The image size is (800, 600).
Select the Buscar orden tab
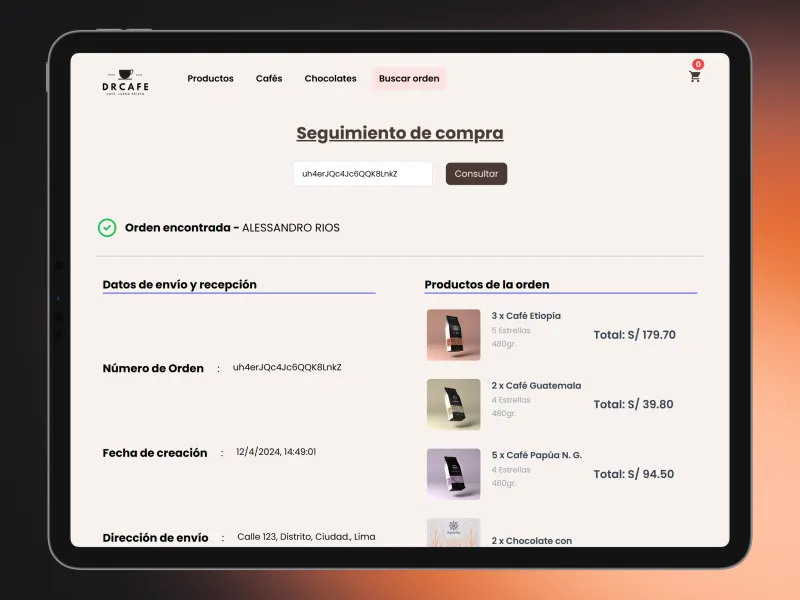pyautogui.click(x=409, y=79)
